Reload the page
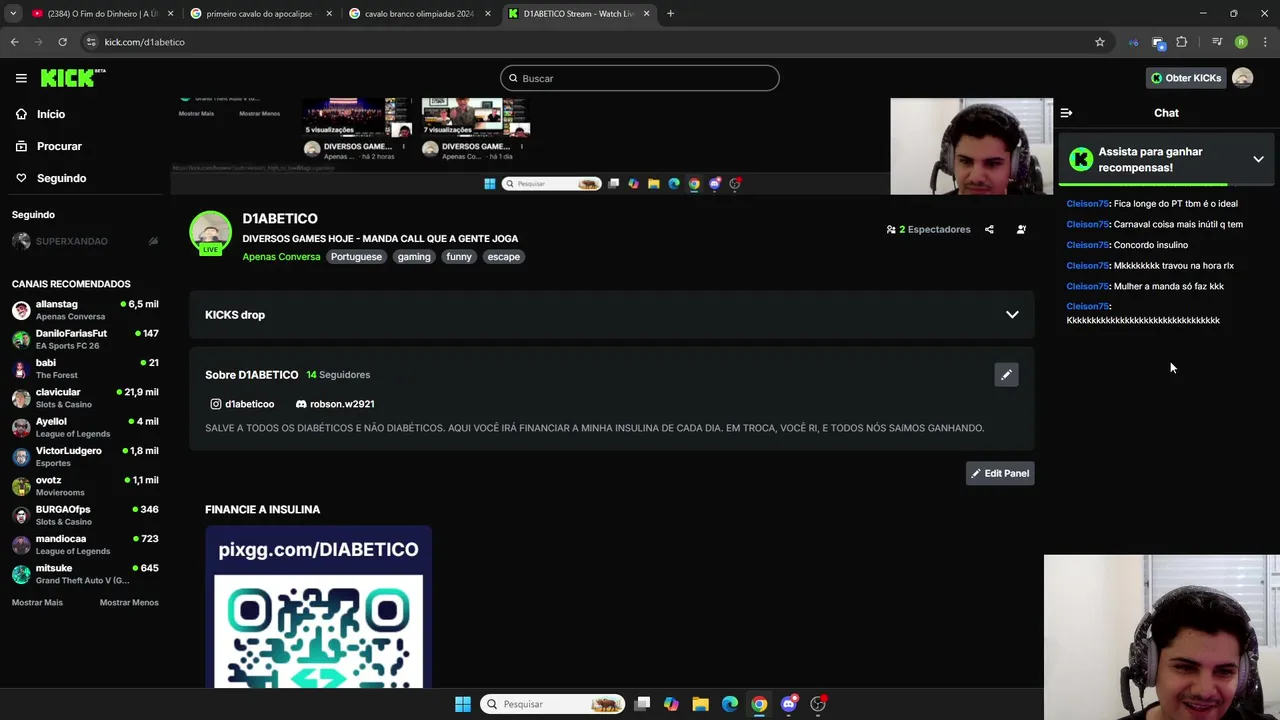The image size is (1280, 720). [x=62, y=42]
